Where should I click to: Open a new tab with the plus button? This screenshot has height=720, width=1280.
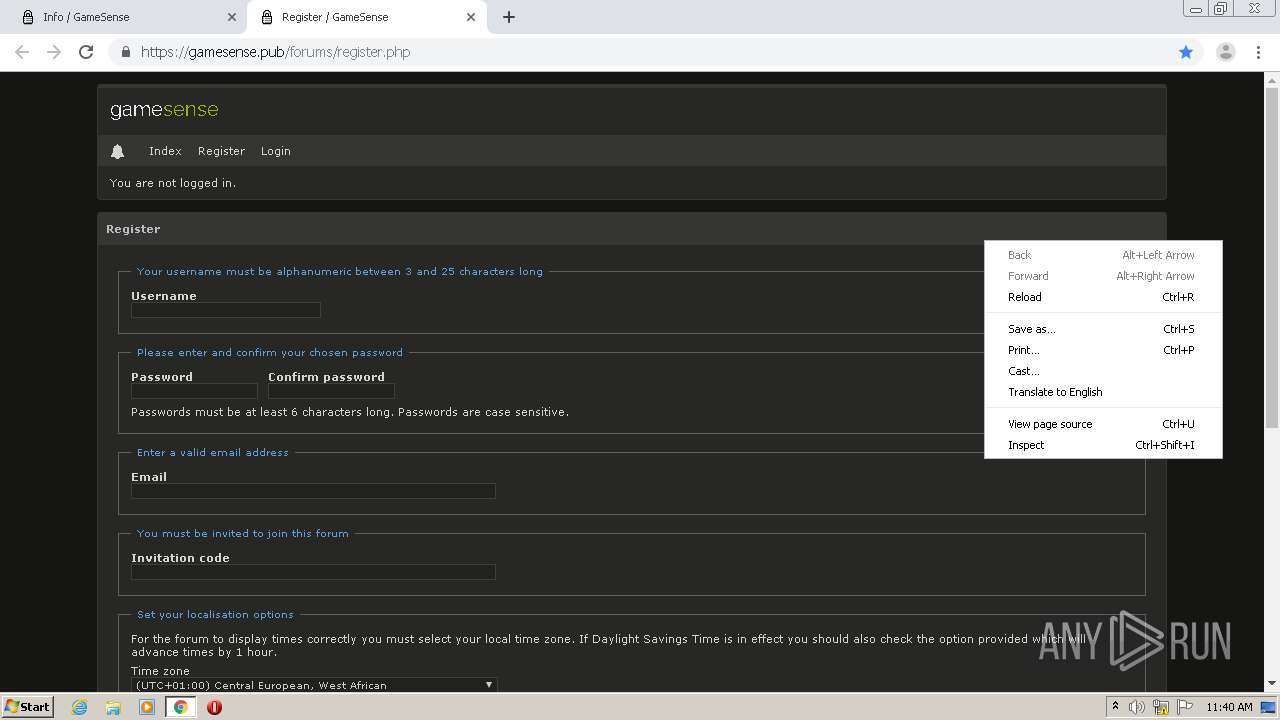coord(509,17)
